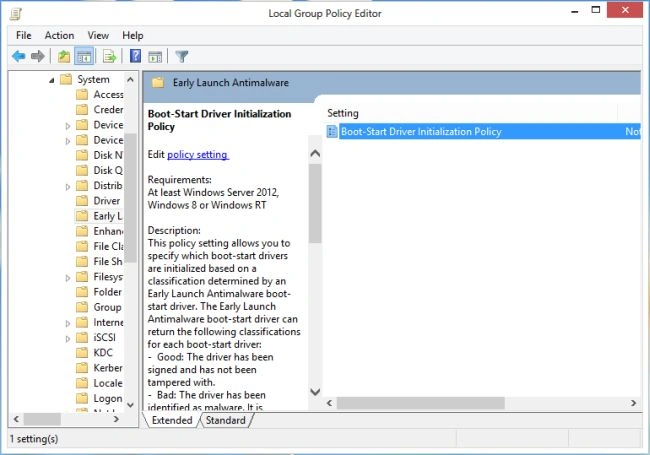Image resolution: width=650 pixels, height=455 pixels.
Task: Click the Forward arrow toolbar button
Action: (x=38, y=56)
